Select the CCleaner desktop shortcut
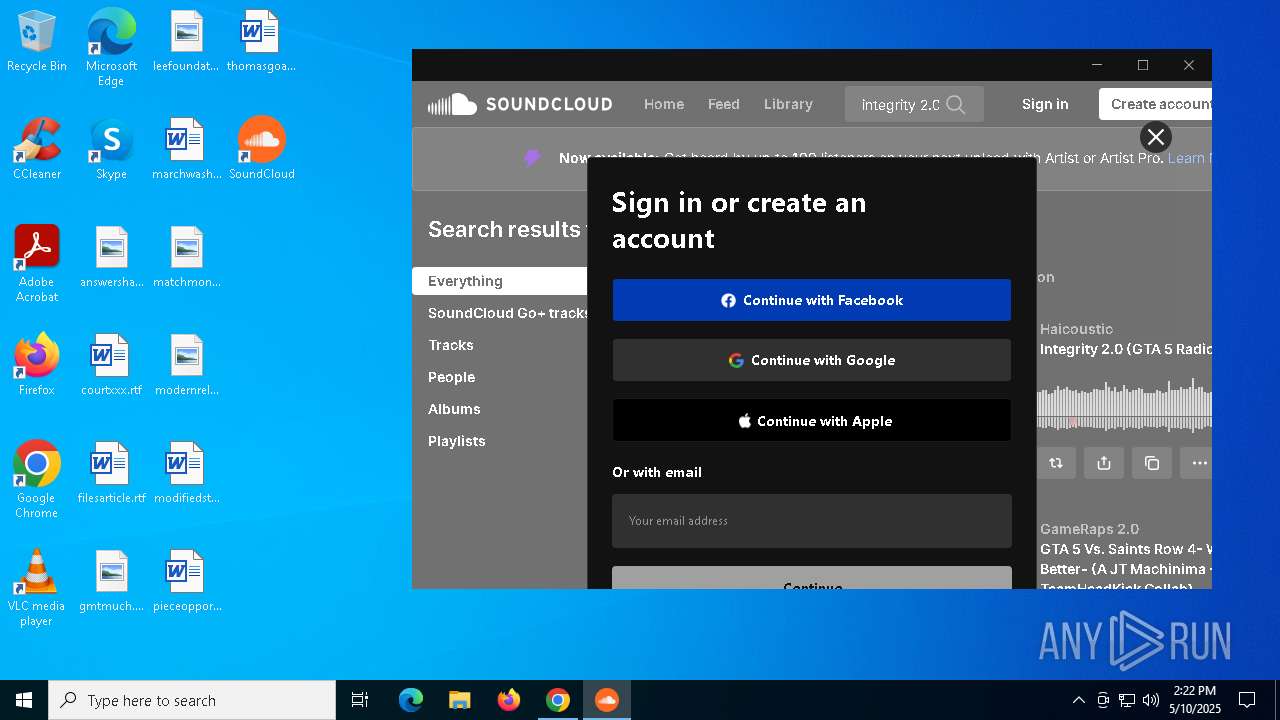Screen dimensions: 1280x720 pyautogui.click(x=37, y=149)
